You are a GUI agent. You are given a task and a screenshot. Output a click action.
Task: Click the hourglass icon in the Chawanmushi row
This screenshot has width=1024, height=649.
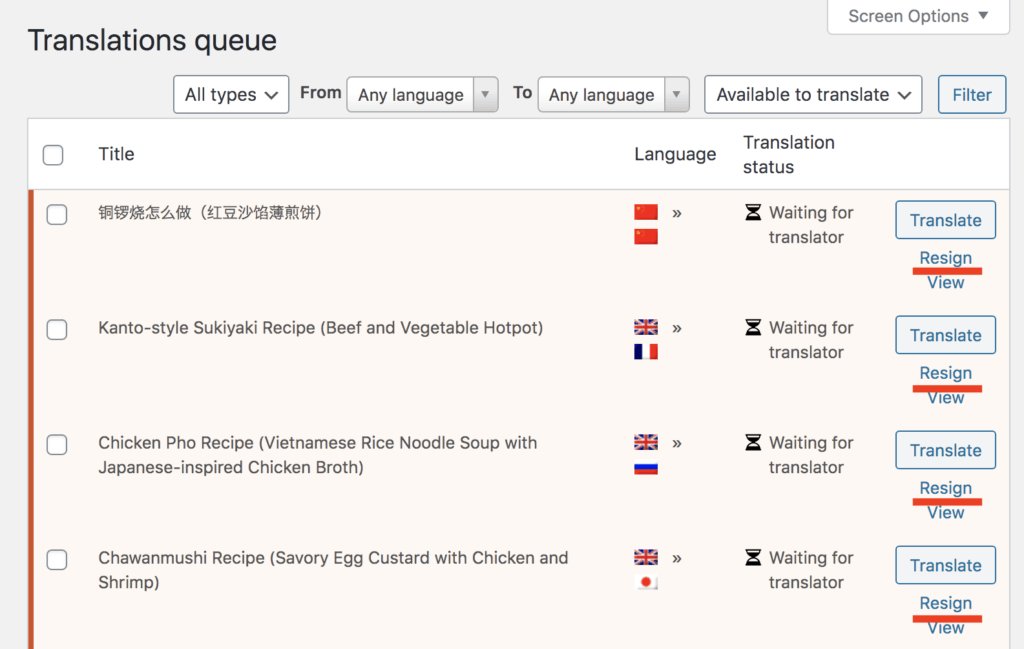click(753, 557)
